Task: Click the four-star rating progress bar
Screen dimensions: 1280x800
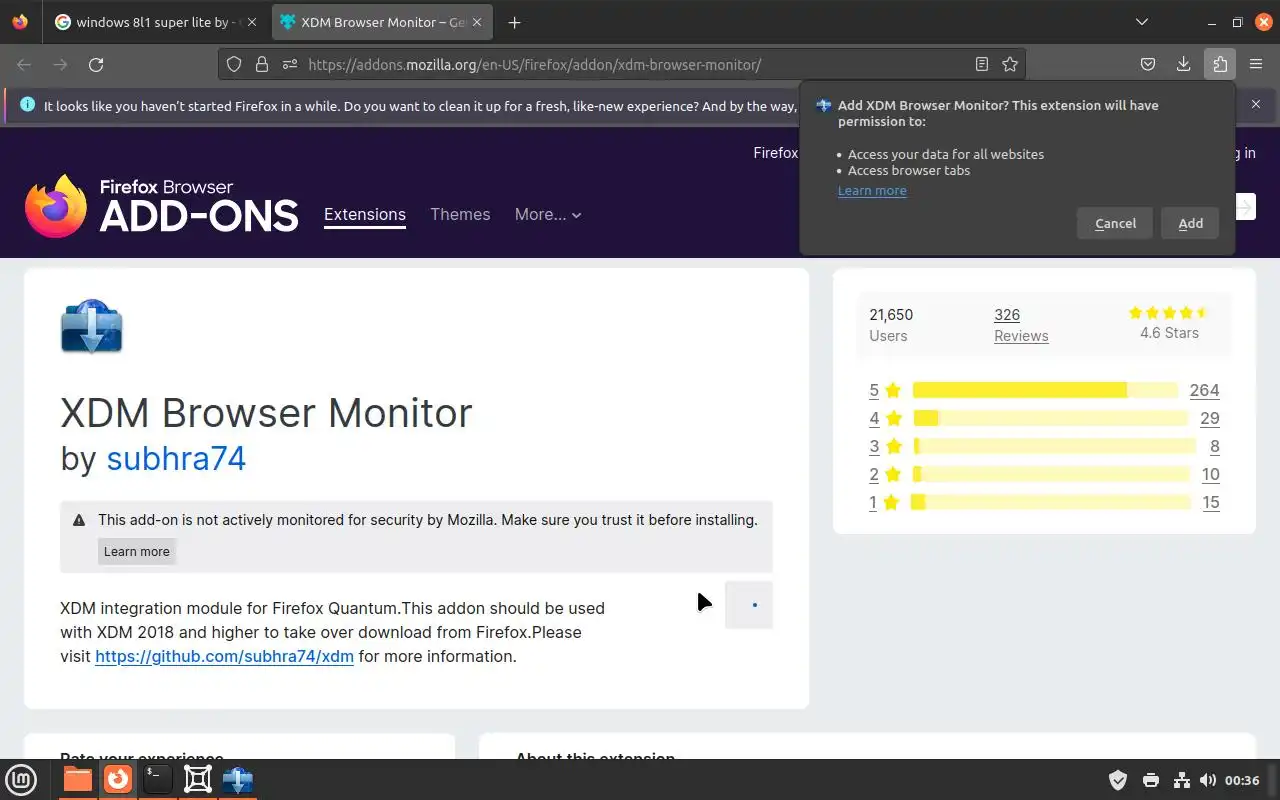Action: 1050,418
